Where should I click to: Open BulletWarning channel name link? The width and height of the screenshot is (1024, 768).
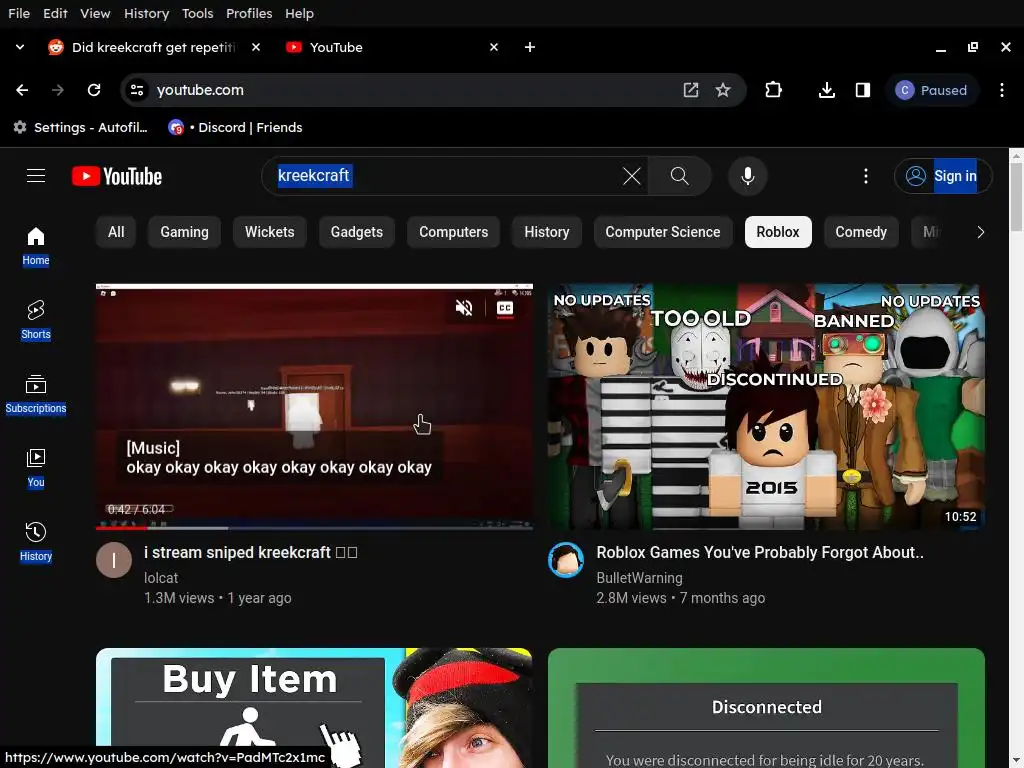click(639, 578)
